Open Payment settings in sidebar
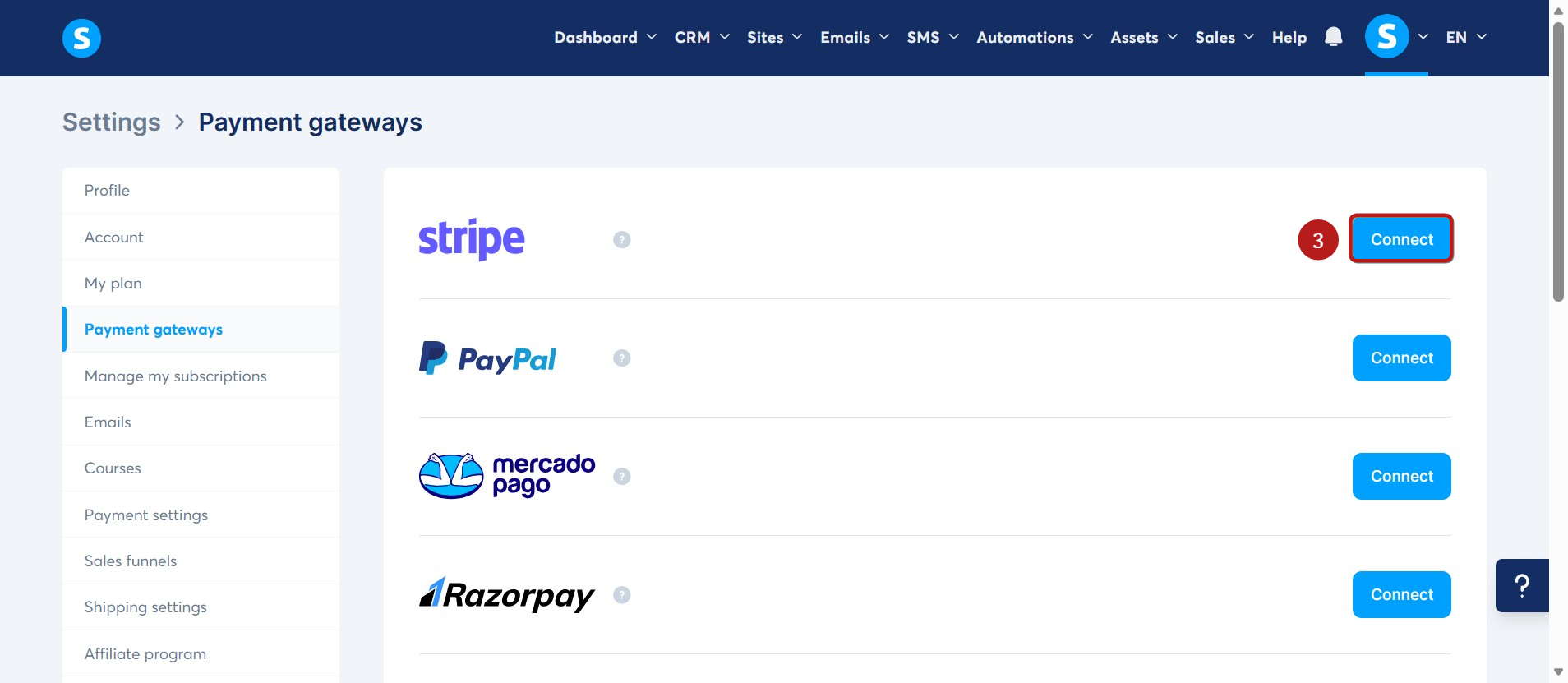 [x=201, y=515]
